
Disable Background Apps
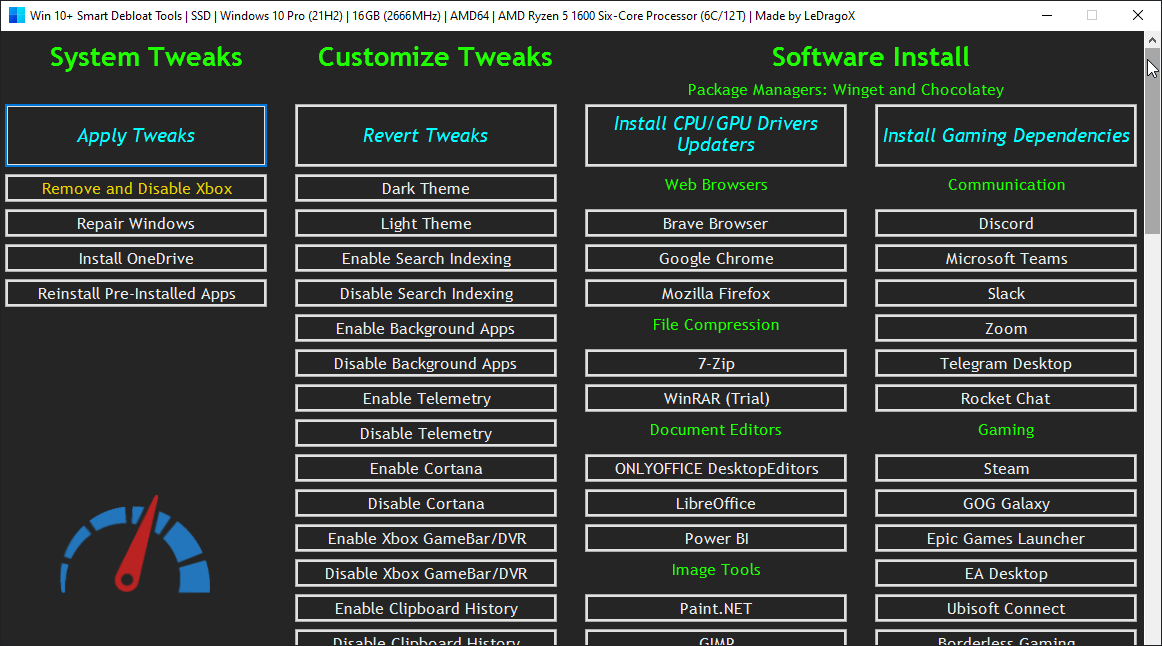[x=425, y=363]
